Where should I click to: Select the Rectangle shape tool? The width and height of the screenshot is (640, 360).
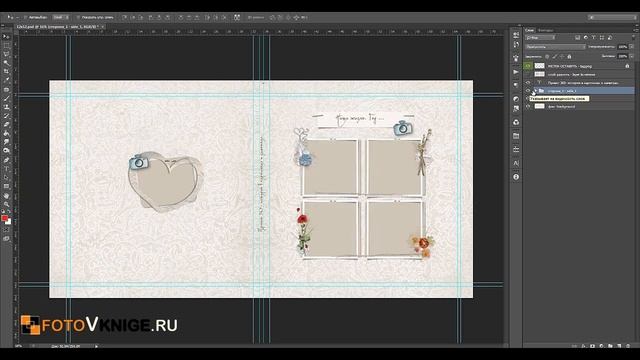pos(6,187)
